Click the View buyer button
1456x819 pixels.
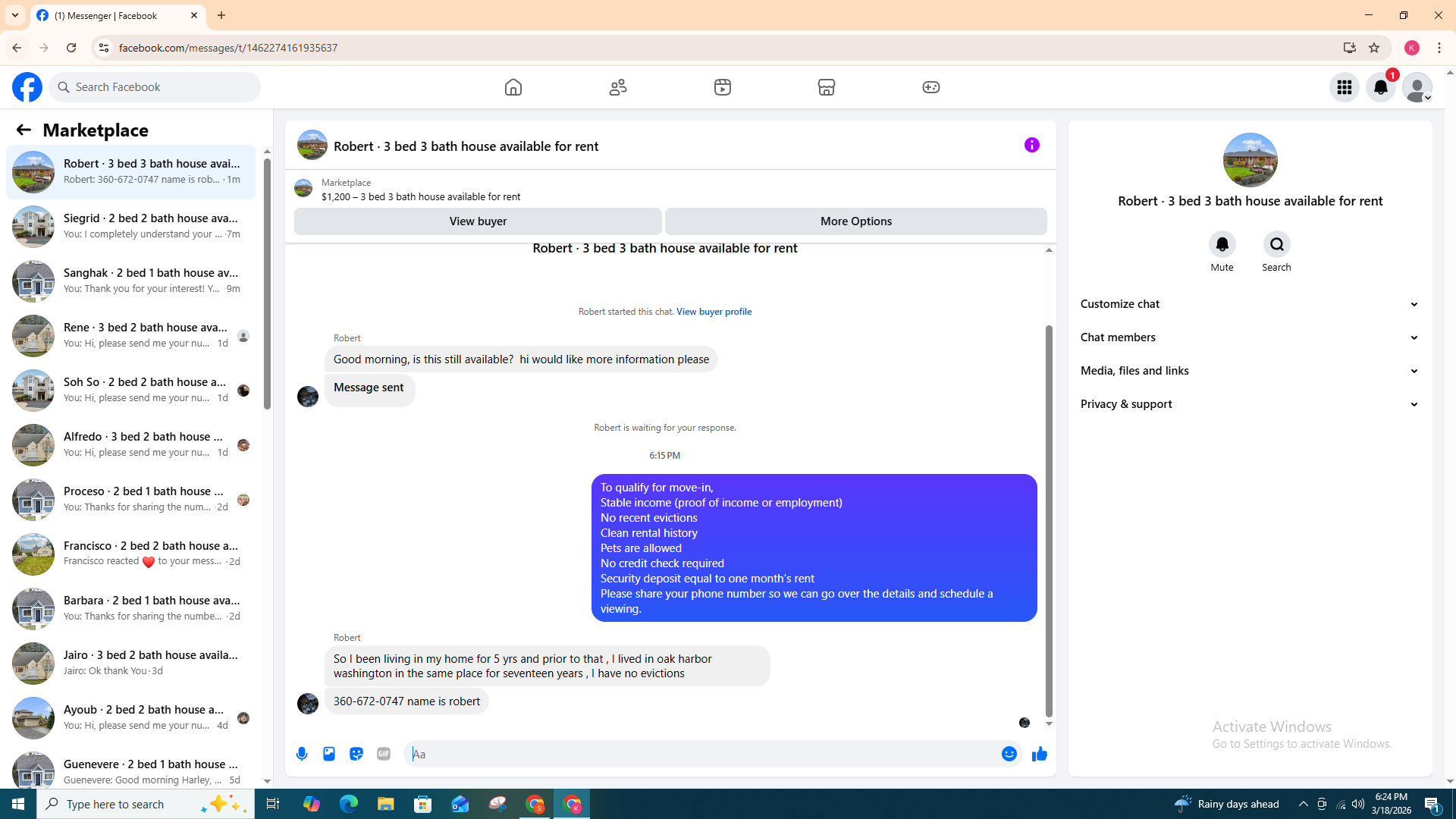point(478,221)
